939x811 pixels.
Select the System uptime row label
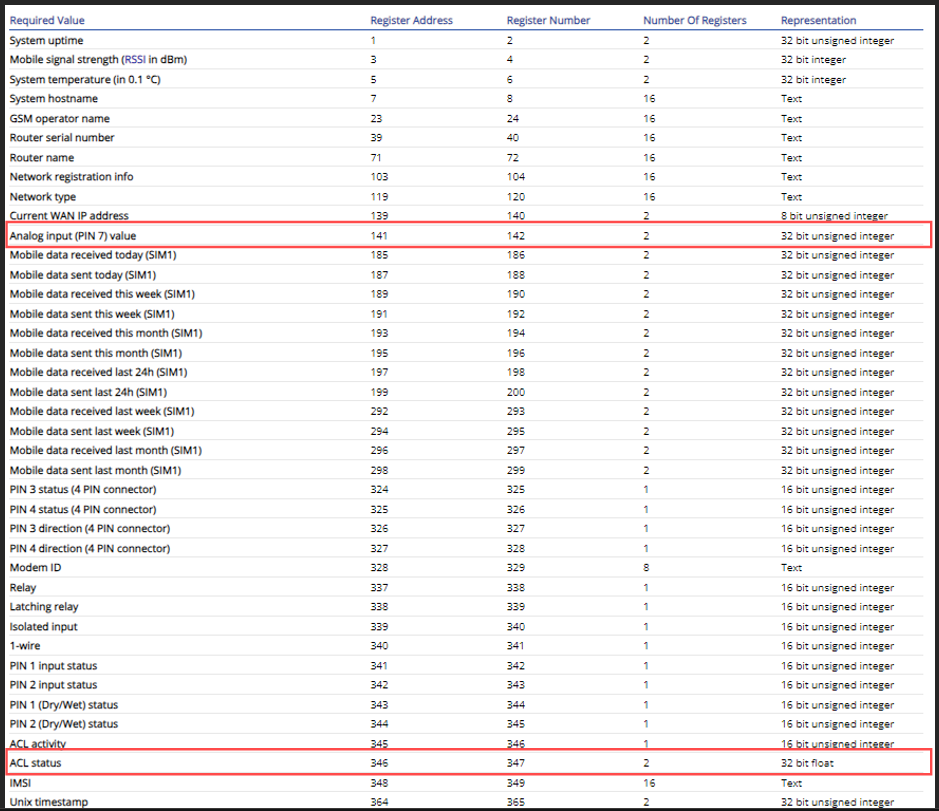pos(46,41)
